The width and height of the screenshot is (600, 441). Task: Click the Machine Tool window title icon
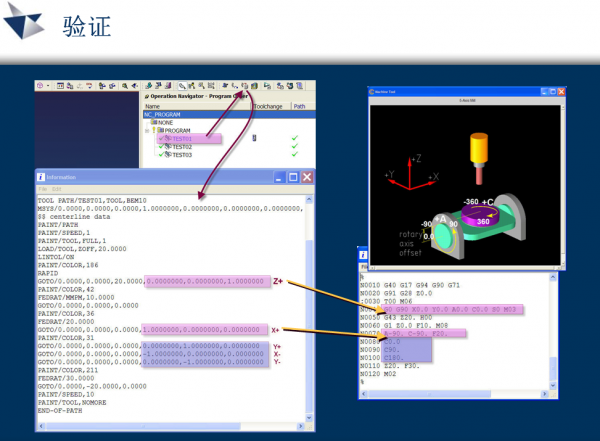375,92
